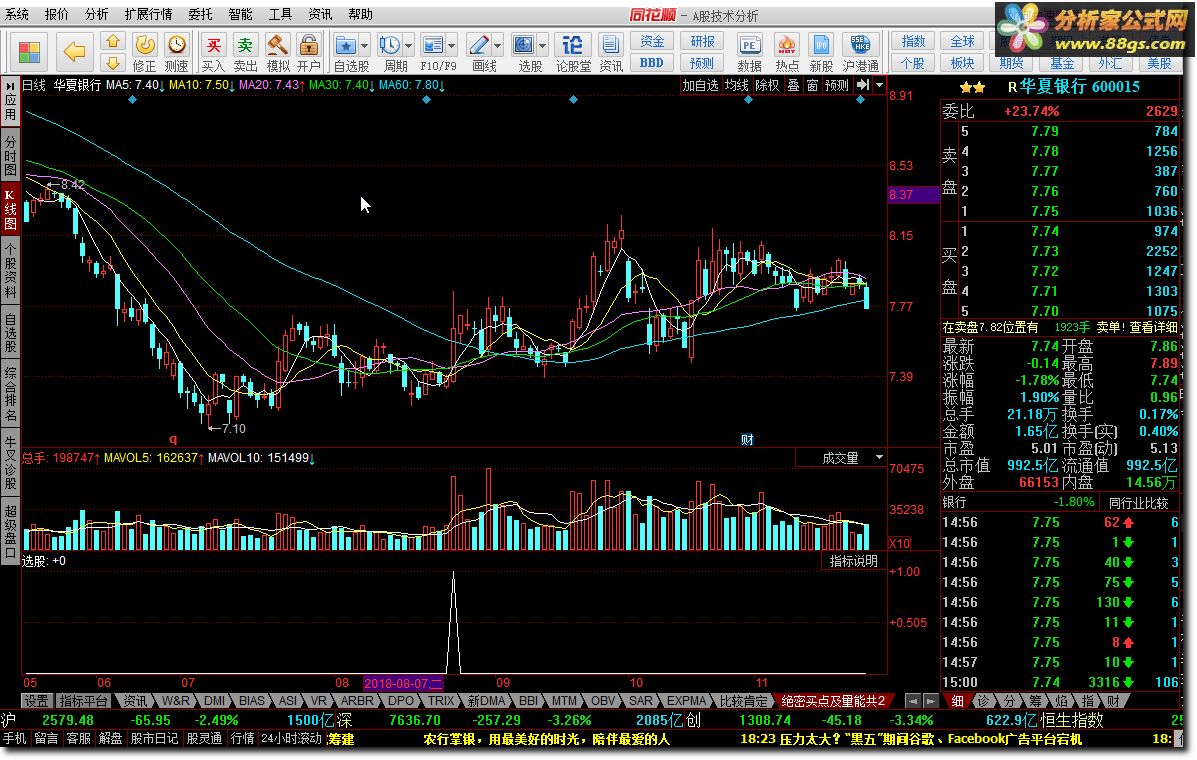Click the collapse arrow icon in chart toolbar
The height and width of the screenshot is (760, 1197).
point(863,85)
